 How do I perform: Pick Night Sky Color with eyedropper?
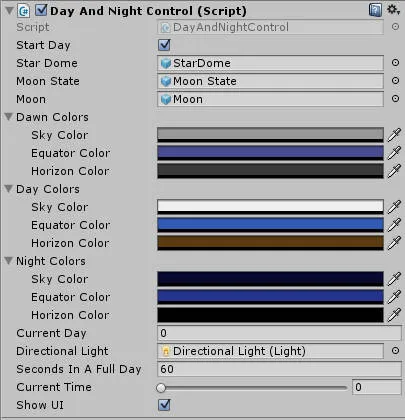(x=394, y=279)
